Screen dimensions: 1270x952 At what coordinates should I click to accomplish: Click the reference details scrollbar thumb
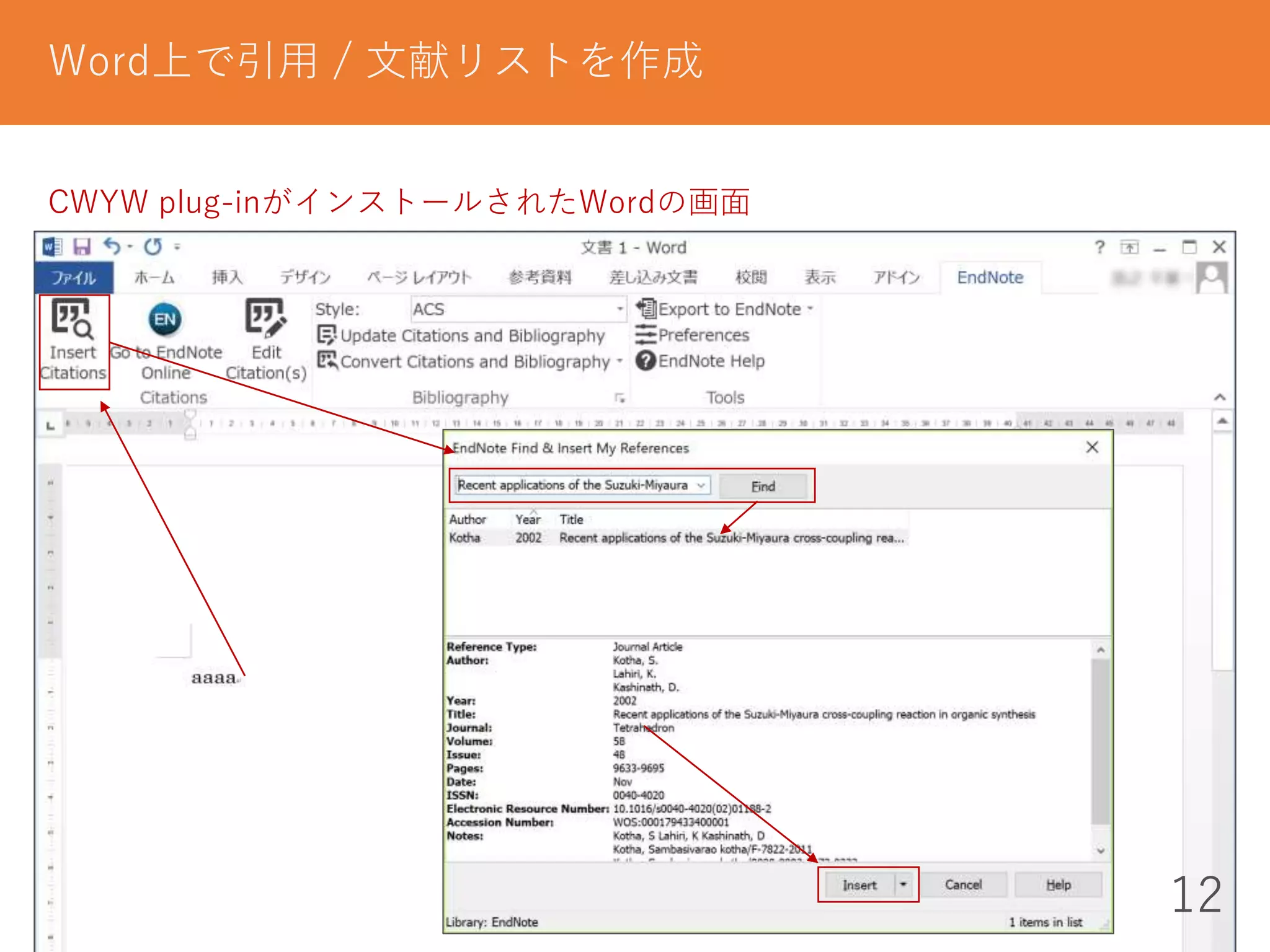[1101, 742]
